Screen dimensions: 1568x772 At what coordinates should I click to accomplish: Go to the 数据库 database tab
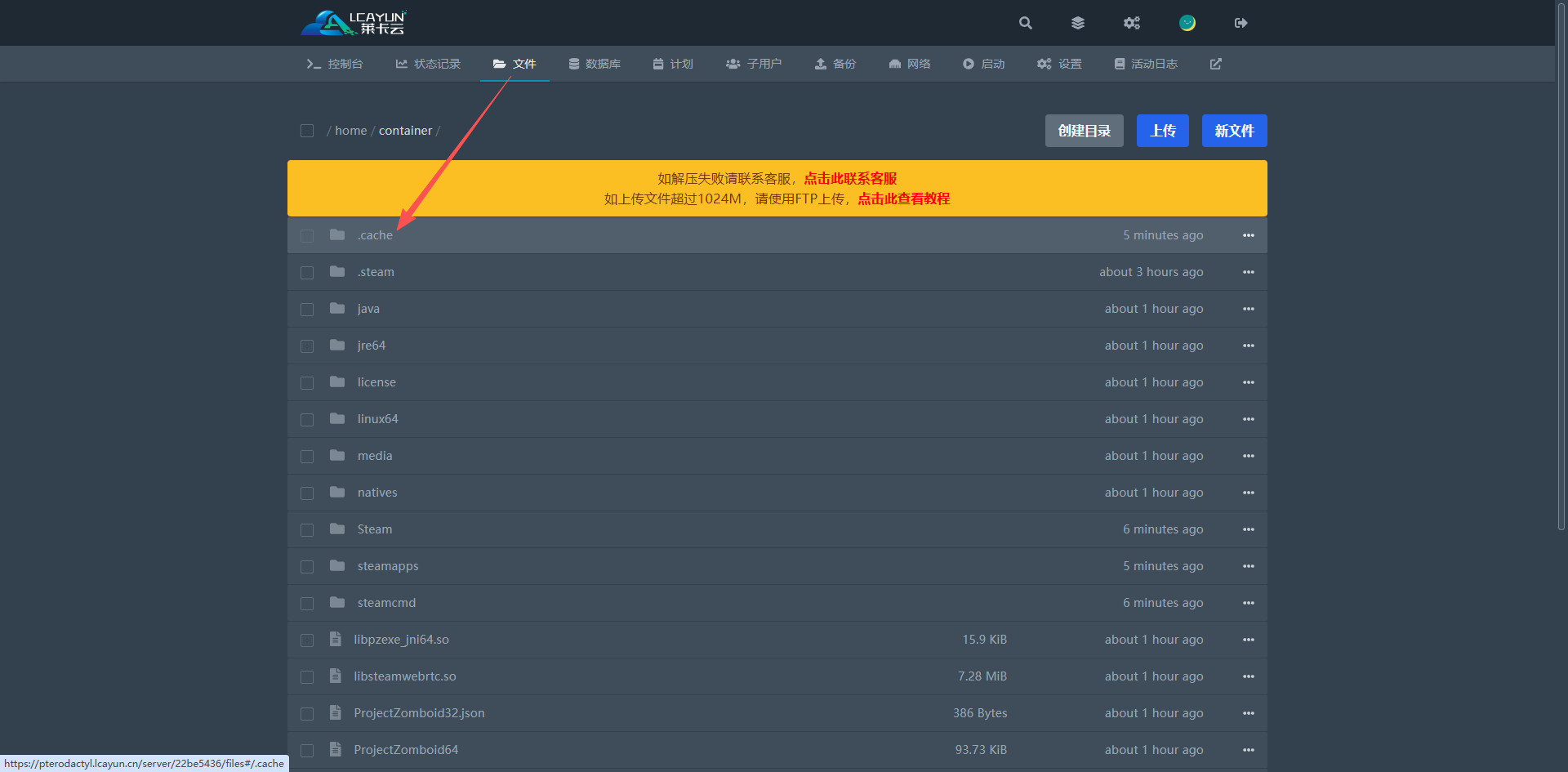595,64
